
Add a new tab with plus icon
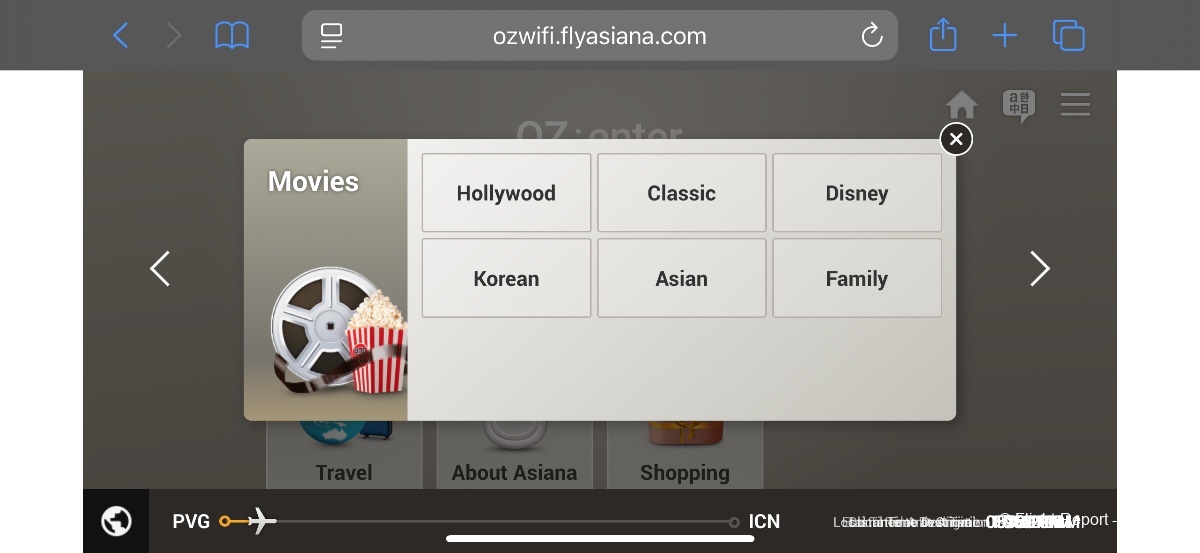(x=1004, y=36)
